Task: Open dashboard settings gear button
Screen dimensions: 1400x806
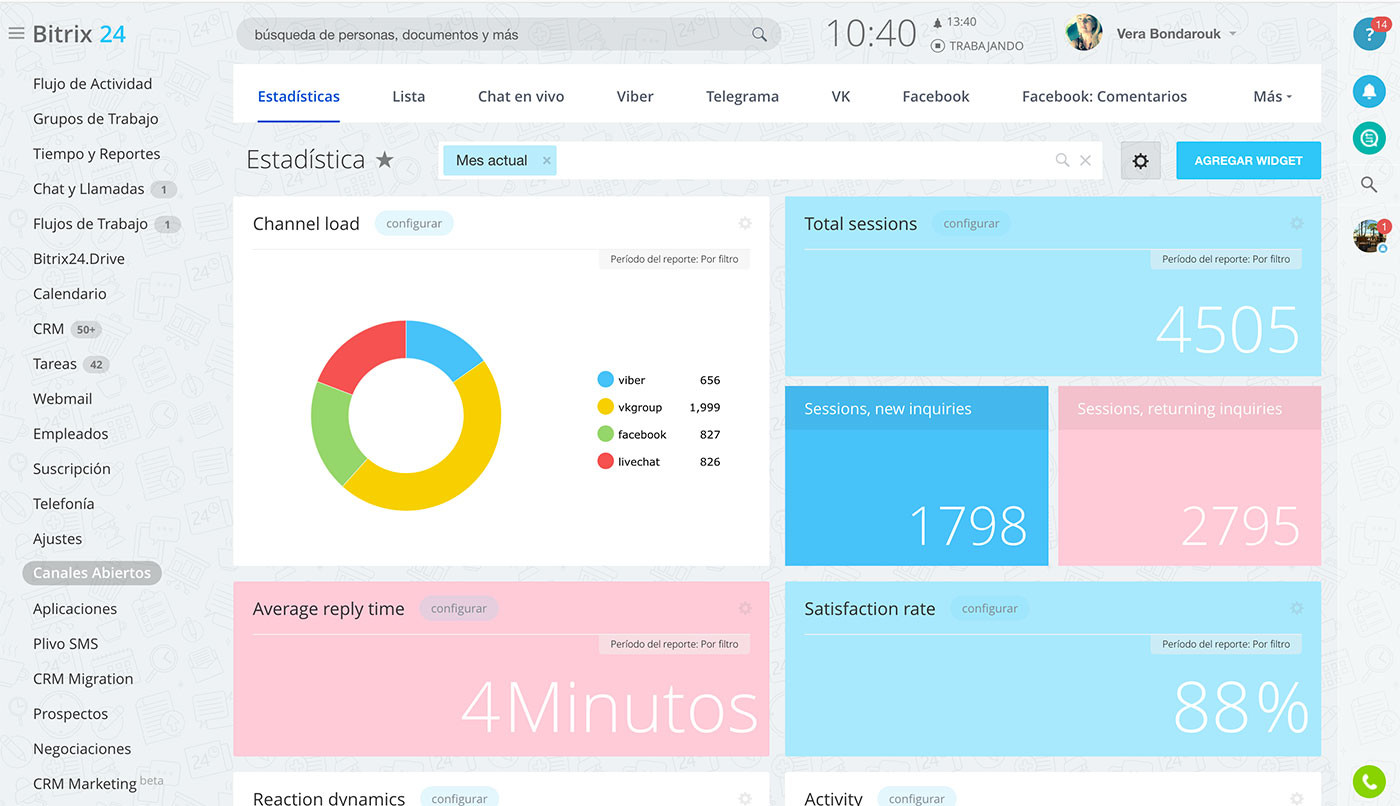Action: (1140, 161)
